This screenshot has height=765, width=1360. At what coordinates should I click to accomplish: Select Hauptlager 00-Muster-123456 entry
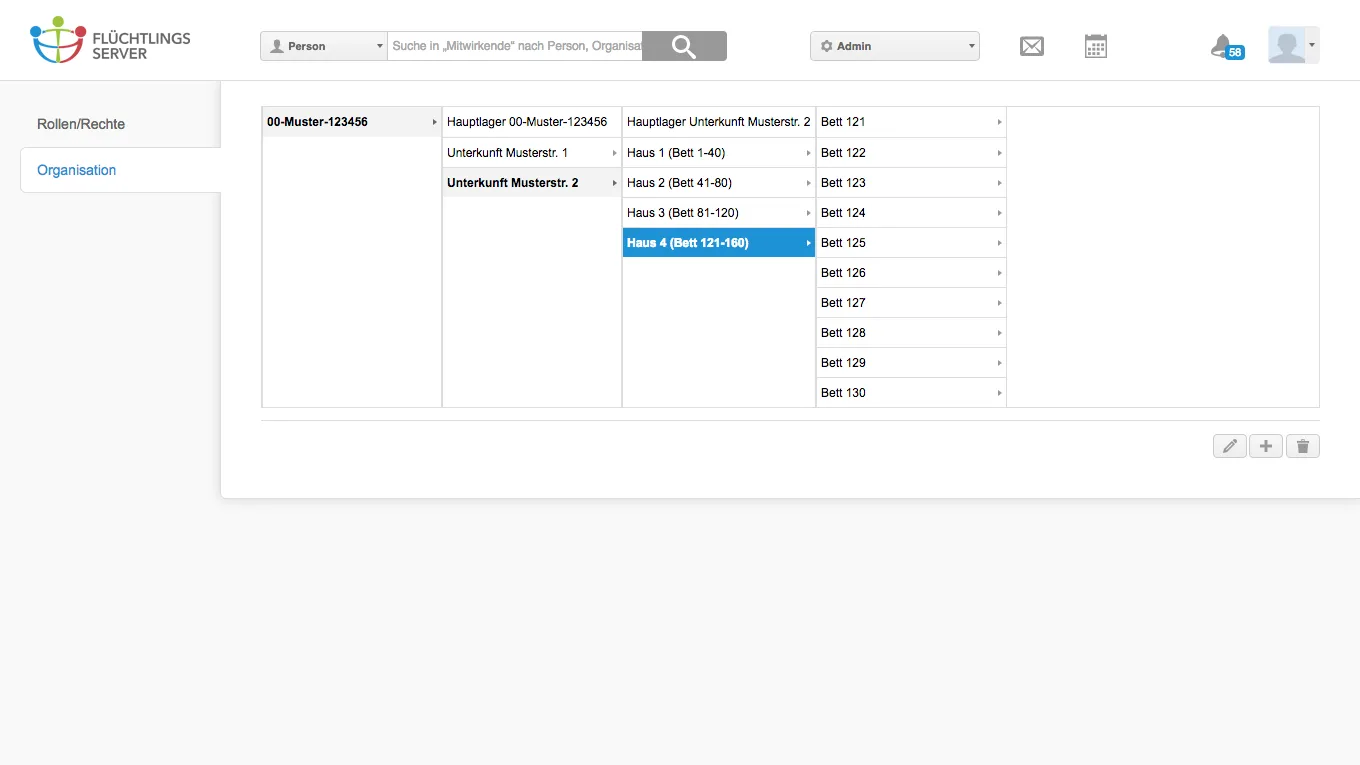point(532,122)
